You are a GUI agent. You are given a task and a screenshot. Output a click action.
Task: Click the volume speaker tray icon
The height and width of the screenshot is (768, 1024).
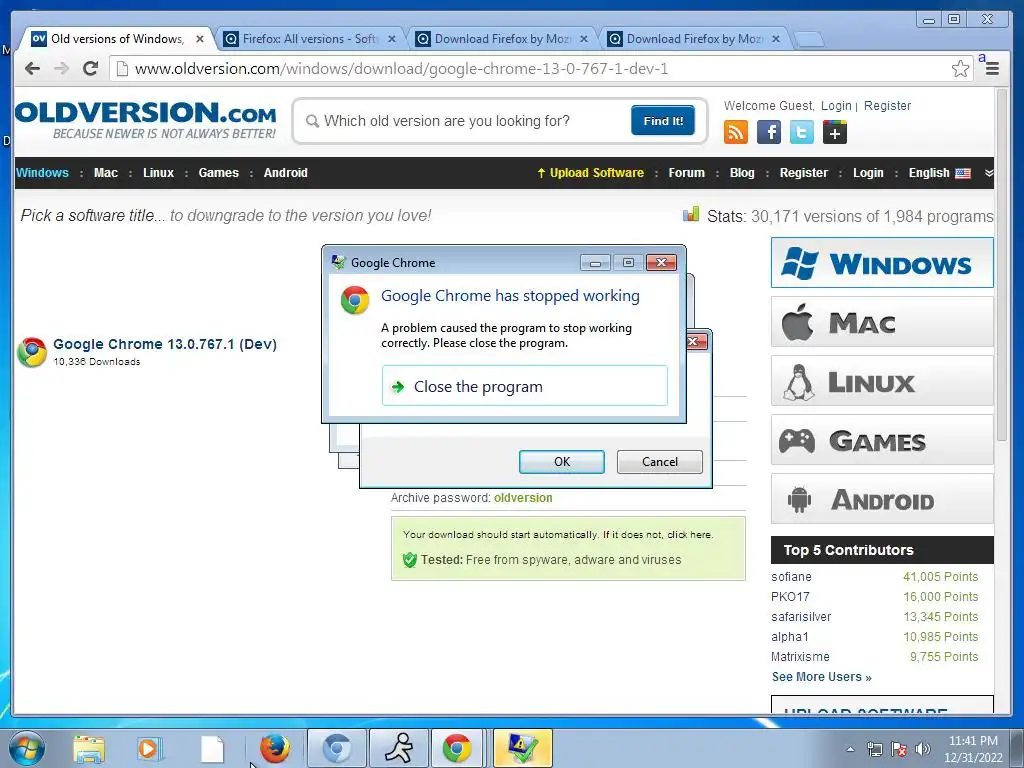923,749
